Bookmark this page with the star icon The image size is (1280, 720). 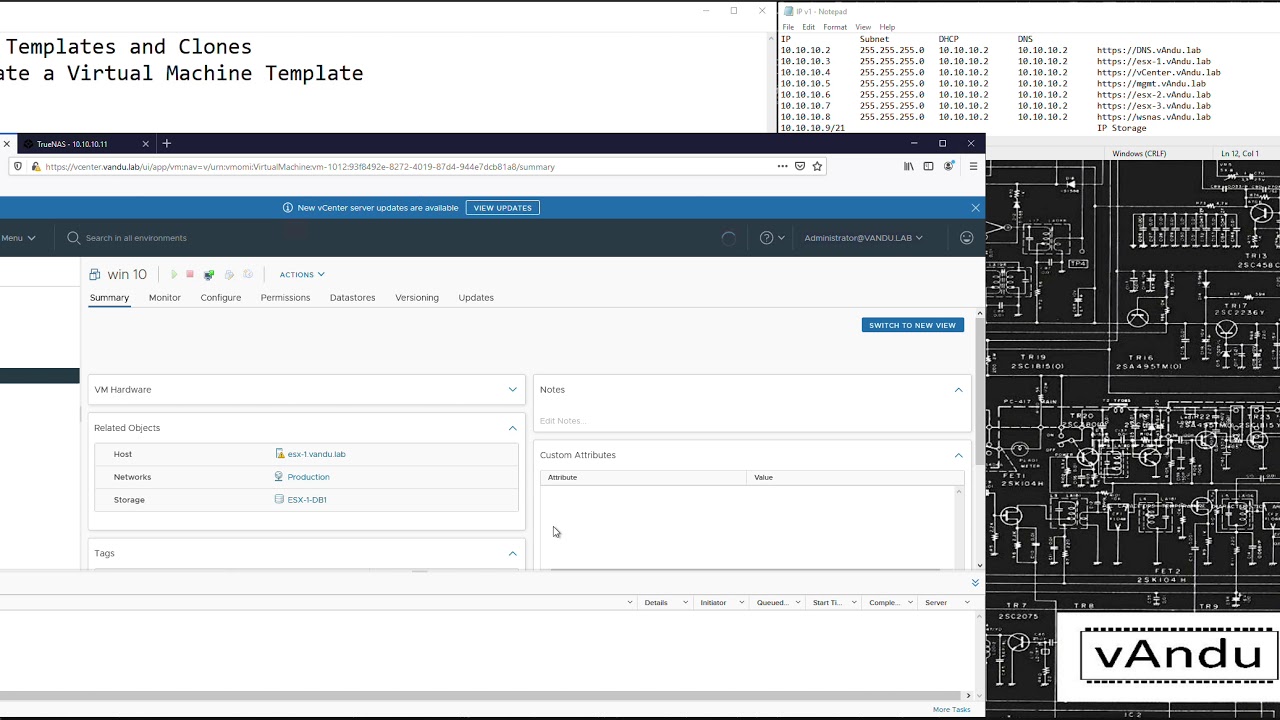(817, 166)
